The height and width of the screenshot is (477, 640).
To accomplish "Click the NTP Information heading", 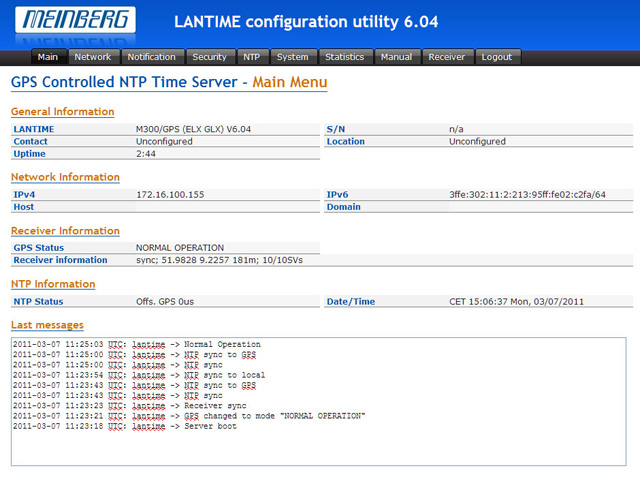I will [53, 284].
